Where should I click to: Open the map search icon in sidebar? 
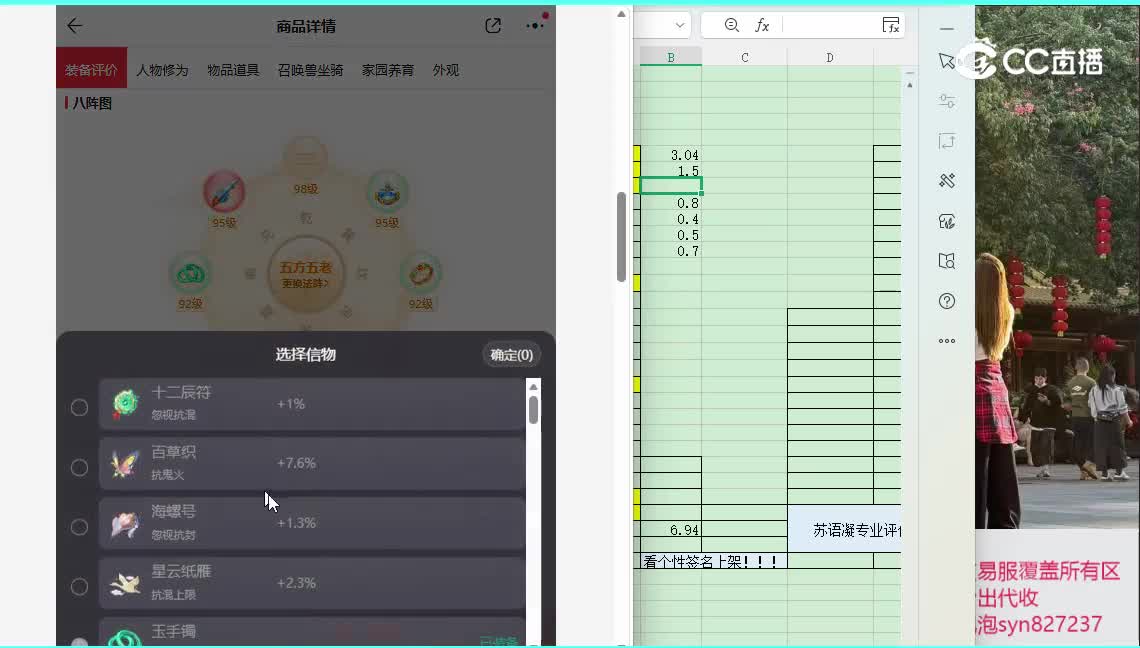947,261
